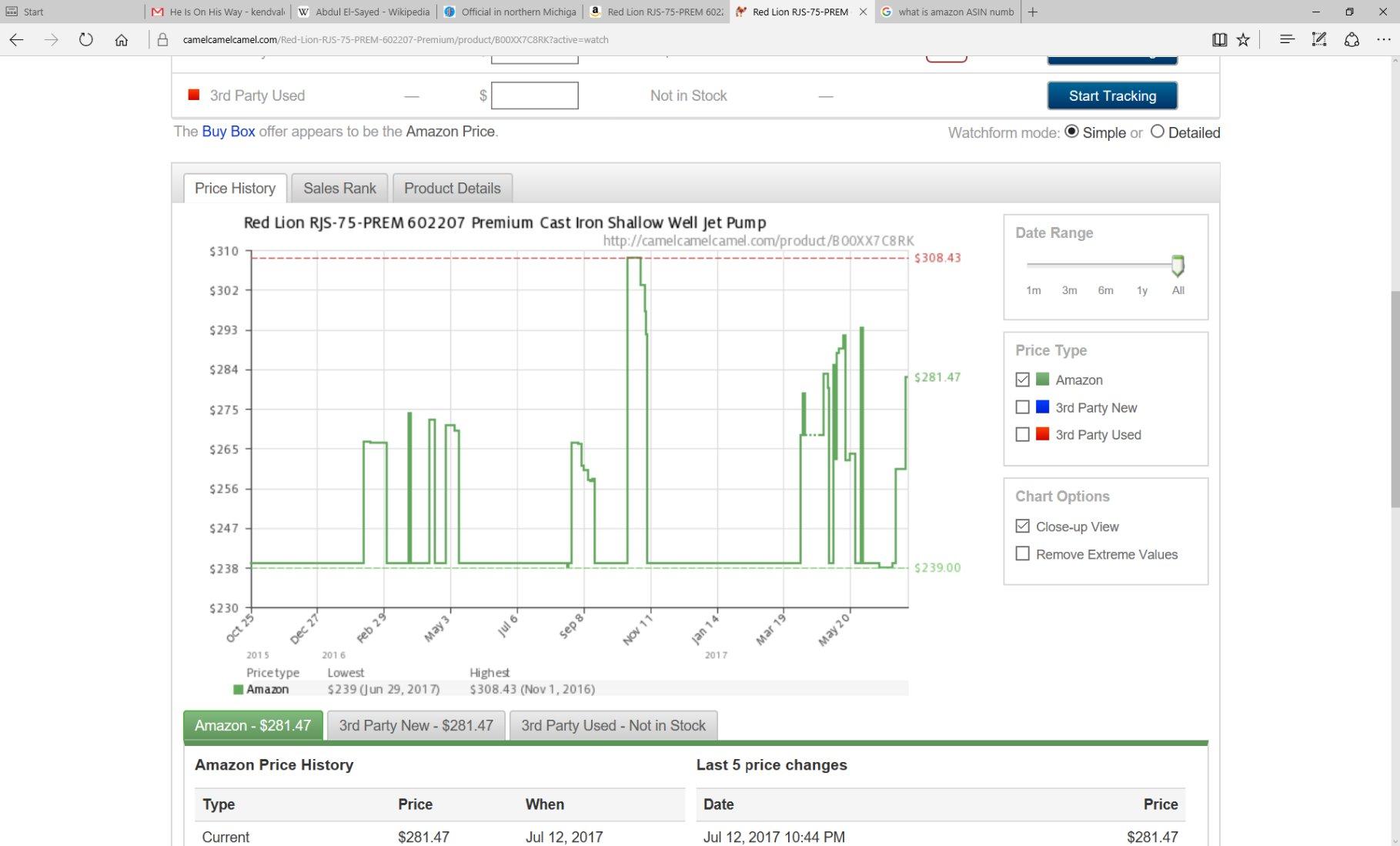Select the Amazon - $281.47 history tab
This screenshot has width=1400, height=846.
click(253, 725)
